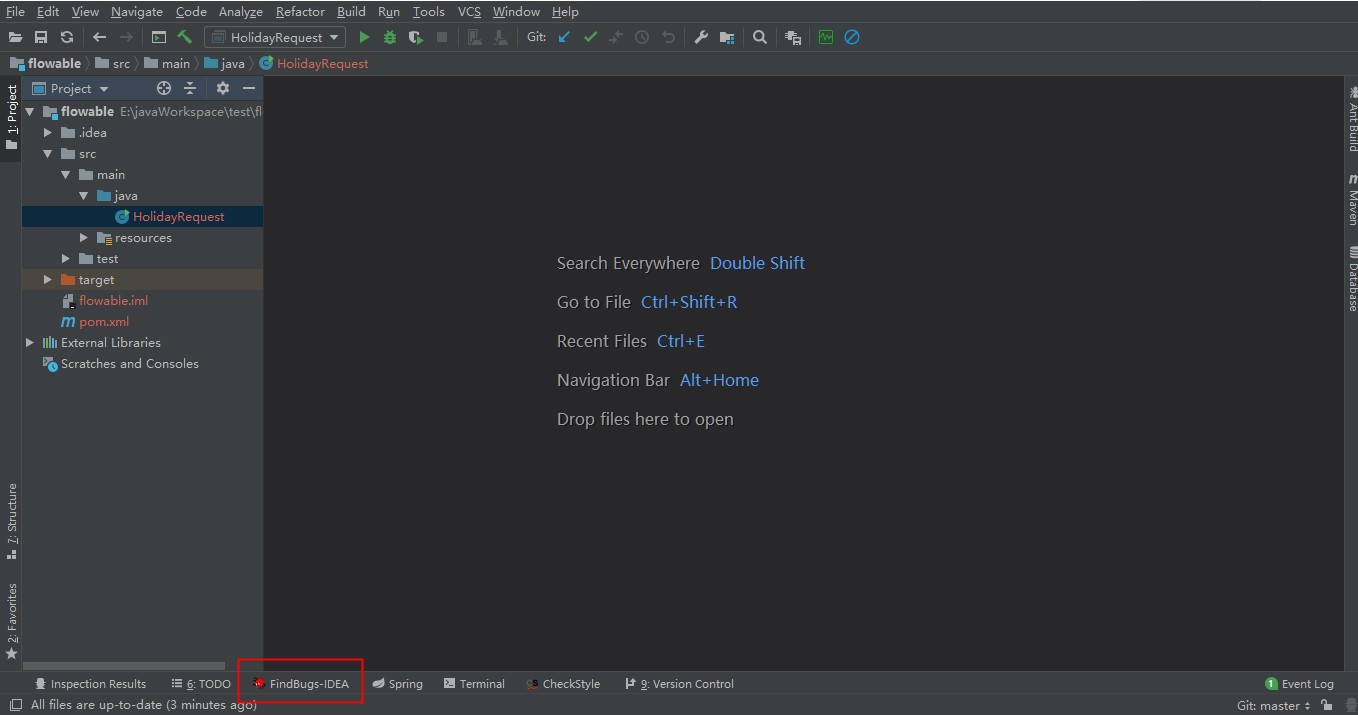Run HolidayRequest with green play button
This screenshot has height=715, width=1358.
364,37
